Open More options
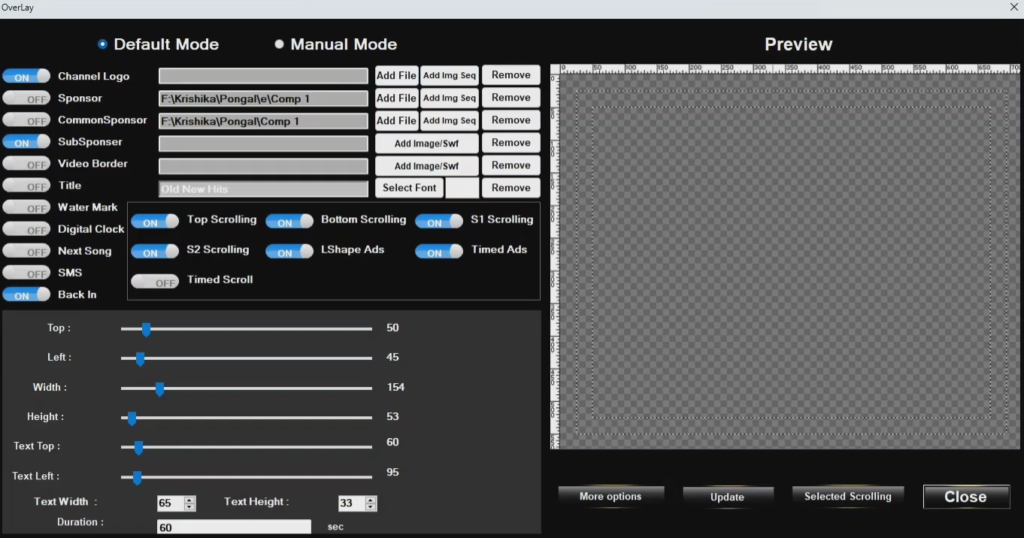Viewport: 1024px width, 538px height. coord(610,496)
